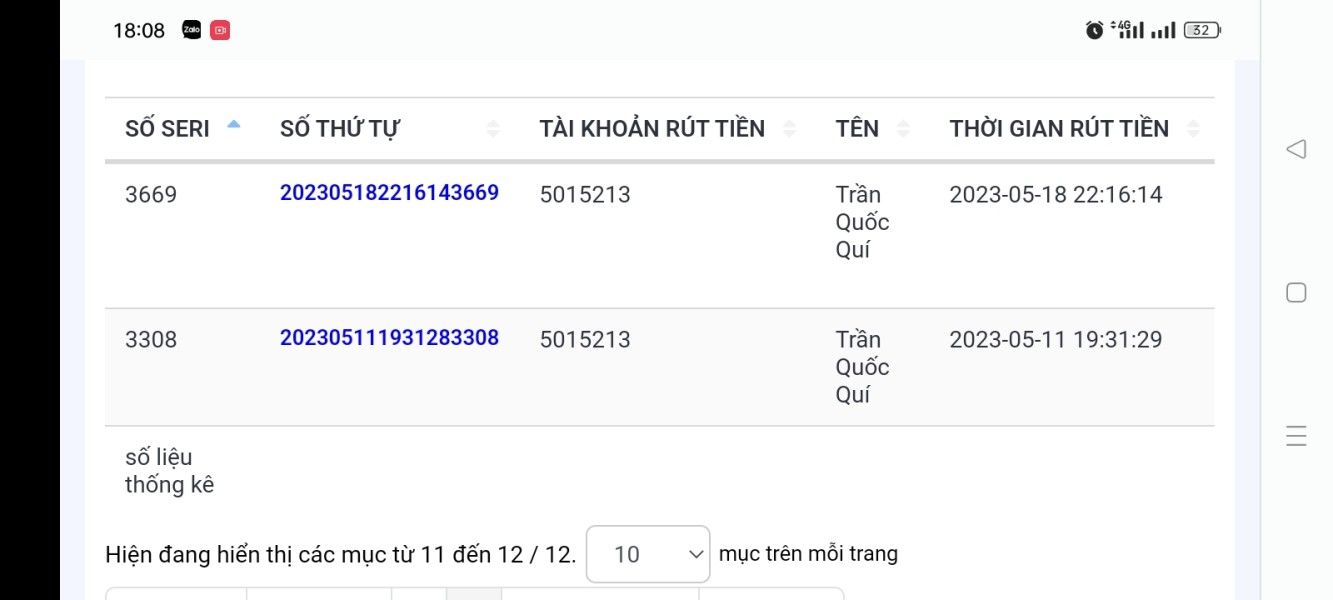Viewport: 1333px width, 600px height.
Task: Sort the SỐ THỨ TỰ column
Action: 492,128
